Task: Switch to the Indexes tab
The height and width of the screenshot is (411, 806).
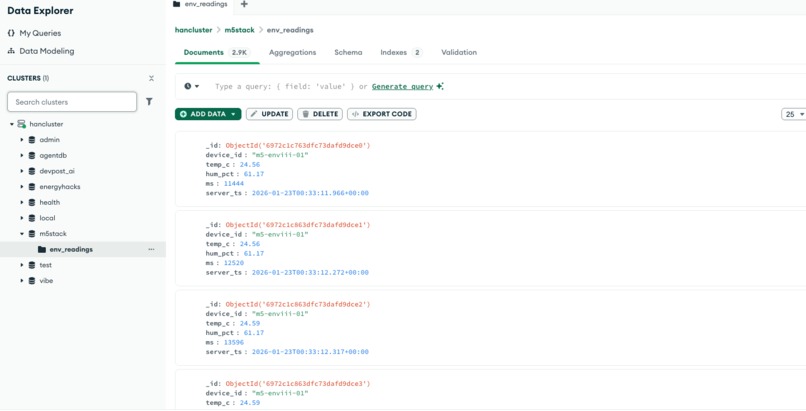Action: (401, 52)
